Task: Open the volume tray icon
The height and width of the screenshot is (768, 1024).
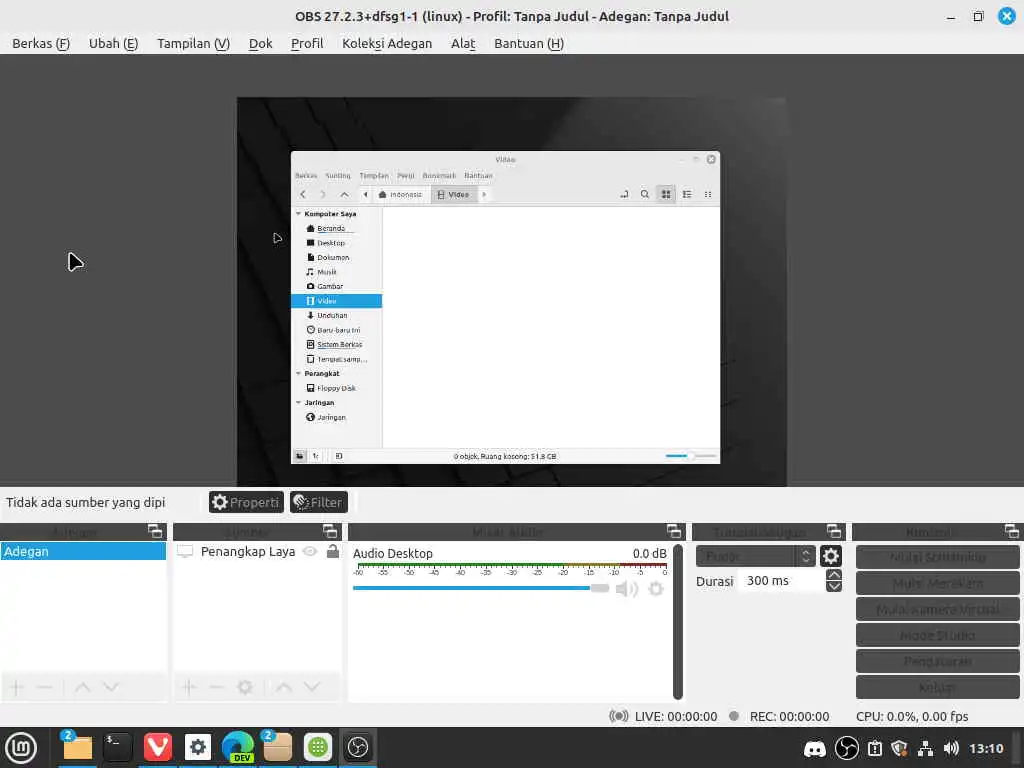Action: click(x=952, y=748)
